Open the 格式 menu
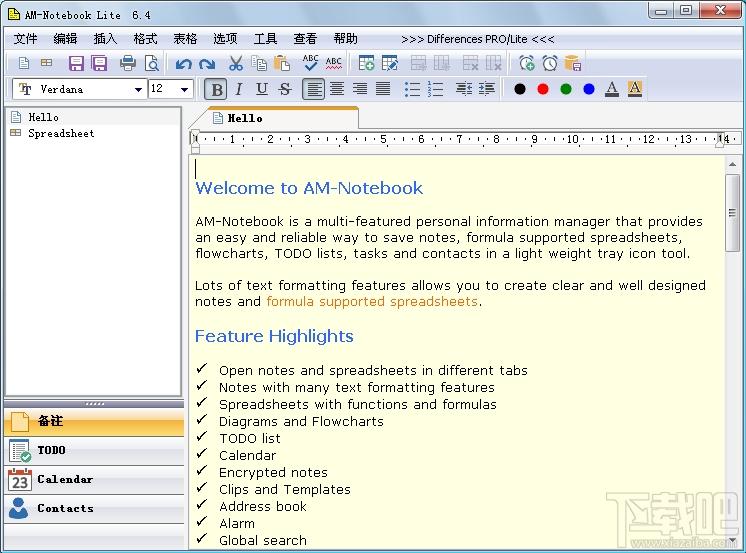The height and width of the screenshot is (553, 746). click(145, 39)
